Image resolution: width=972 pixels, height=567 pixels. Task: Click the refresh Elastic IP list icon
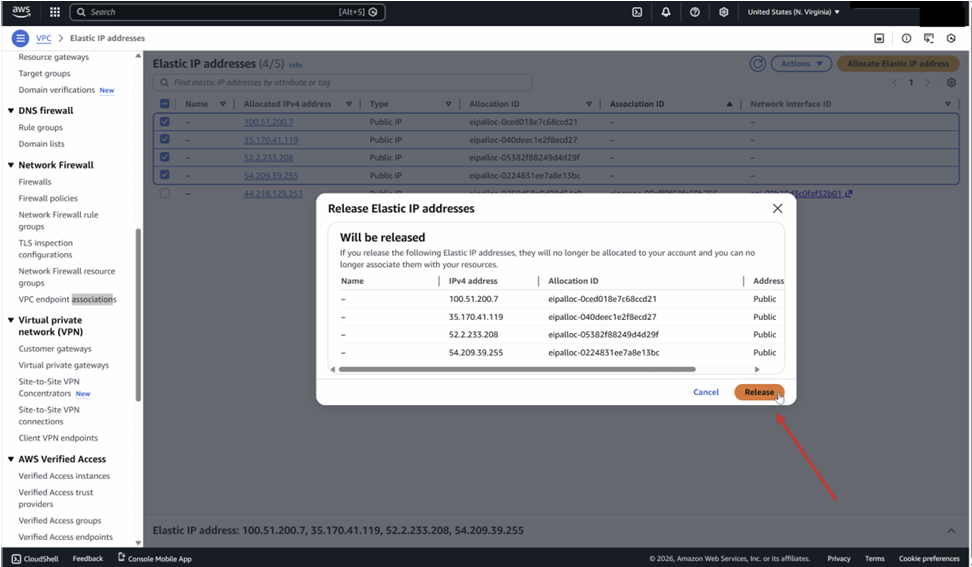(x=758, y=63)
